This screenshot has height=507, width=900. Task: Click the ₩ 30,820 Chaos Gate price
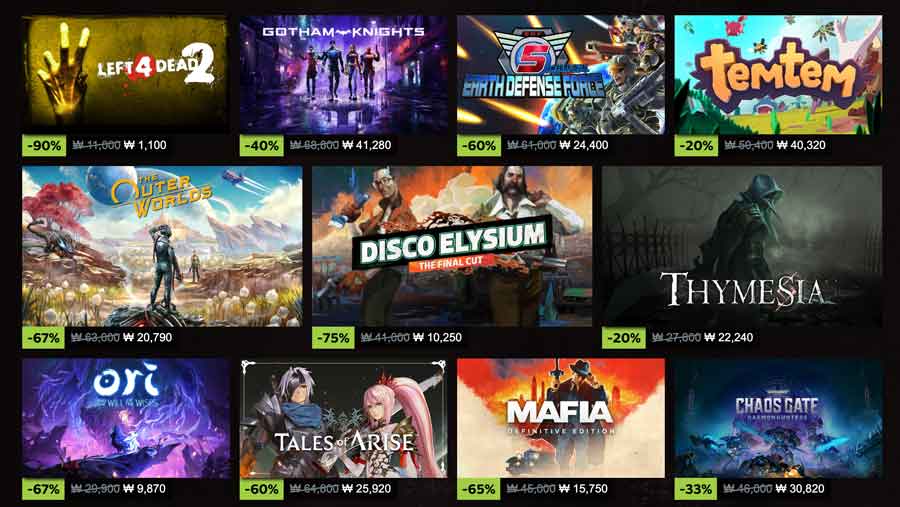[800, 489]
